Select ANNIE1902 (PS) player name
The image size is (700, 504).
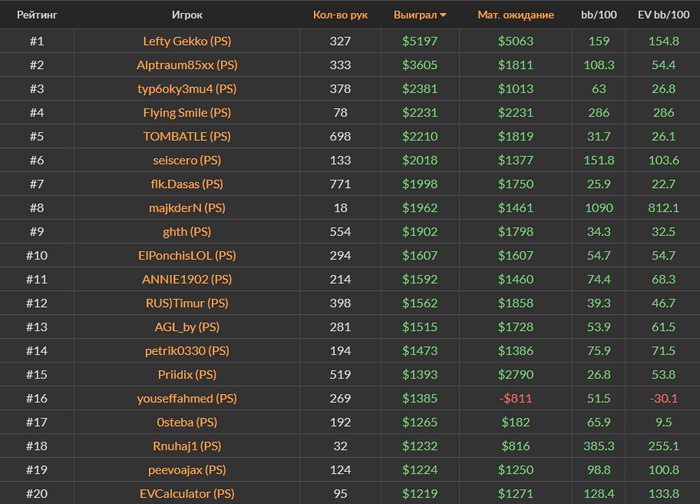(x=187, y=280)
